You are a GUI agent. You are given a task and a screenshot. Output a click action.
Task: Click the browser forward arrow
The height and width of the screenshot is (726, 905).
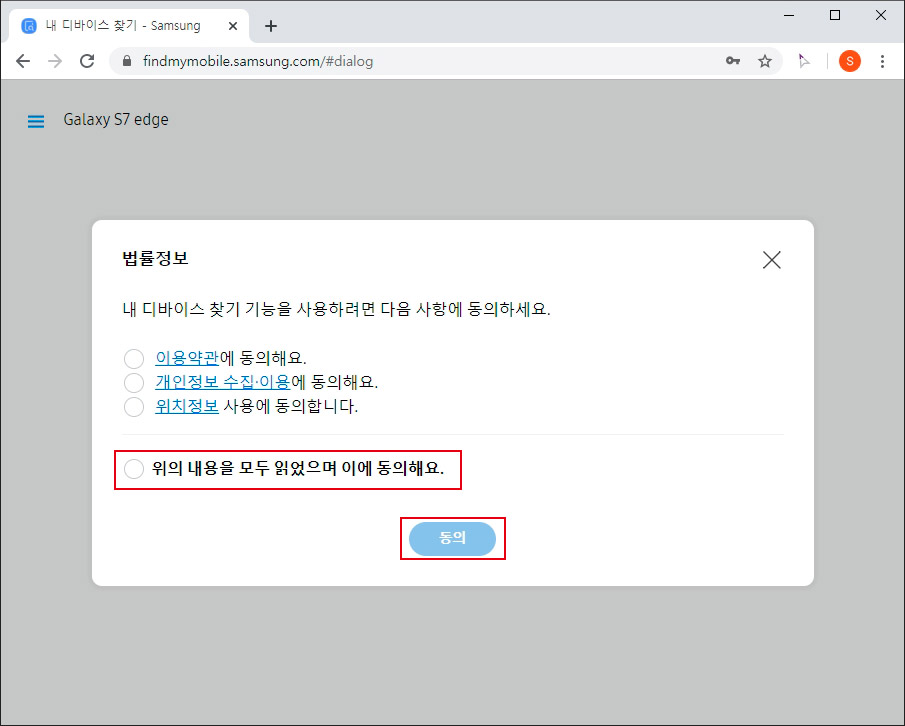[55, 61]
